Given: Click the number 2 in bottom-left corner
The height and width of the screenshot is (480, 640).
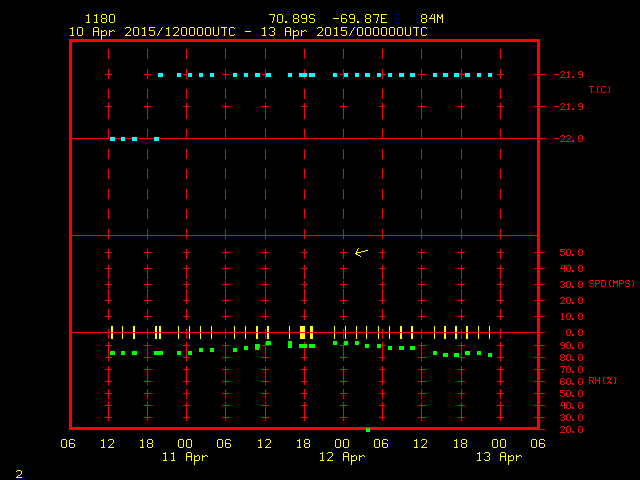Looking at the screenshot, I should [18, 473].
